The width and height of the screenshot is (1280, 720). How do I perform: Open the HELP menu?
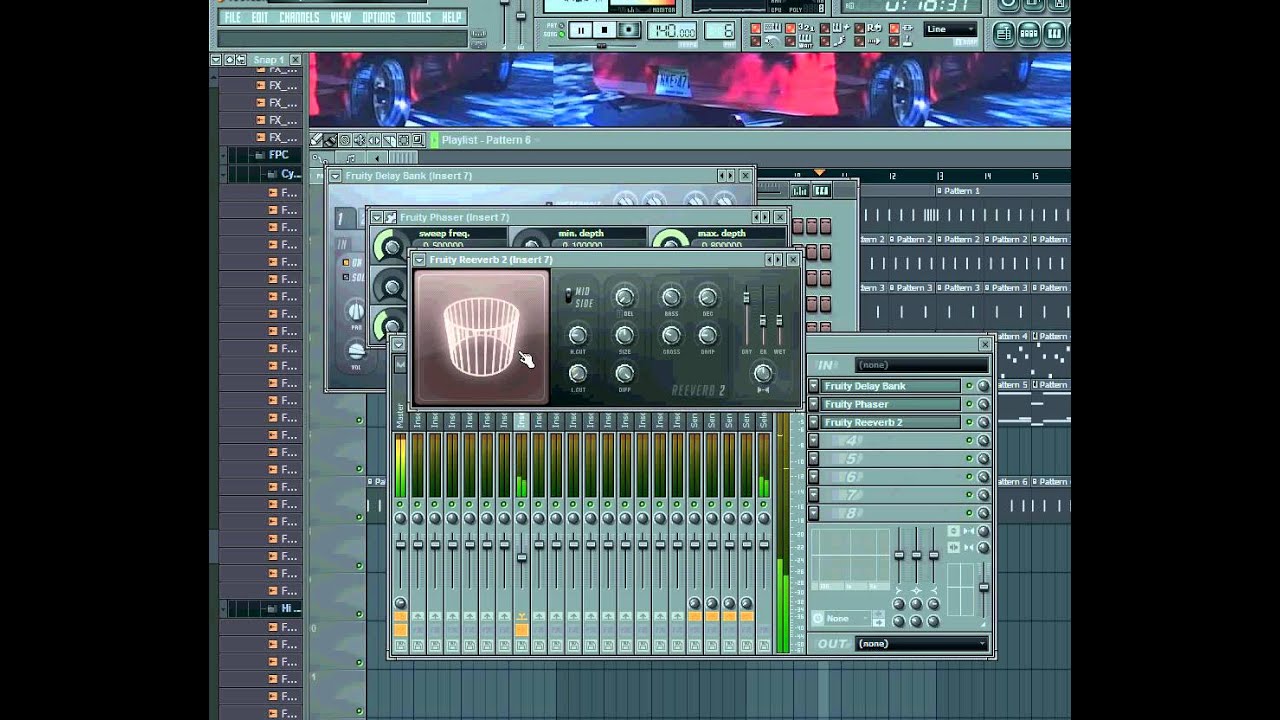tap(452, 18)
